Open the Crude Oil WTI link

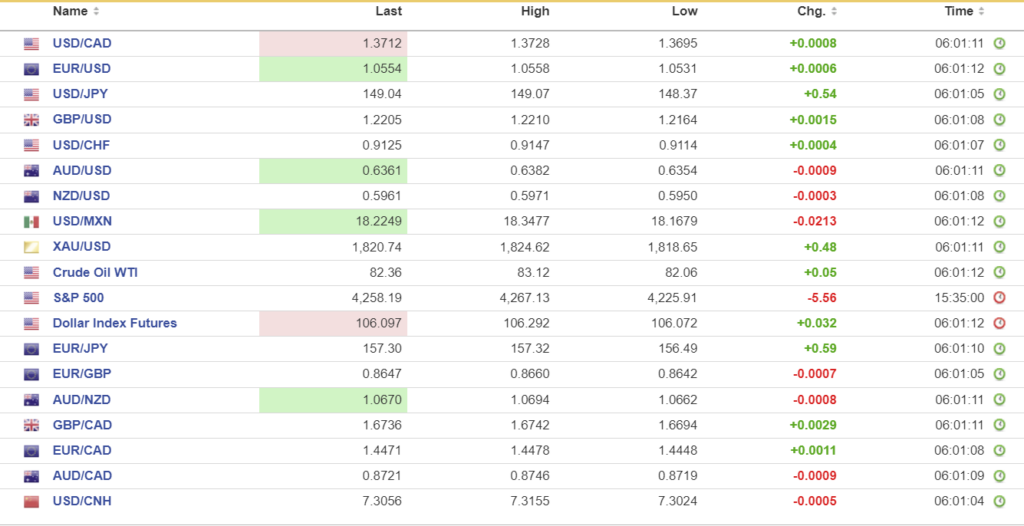95,272
